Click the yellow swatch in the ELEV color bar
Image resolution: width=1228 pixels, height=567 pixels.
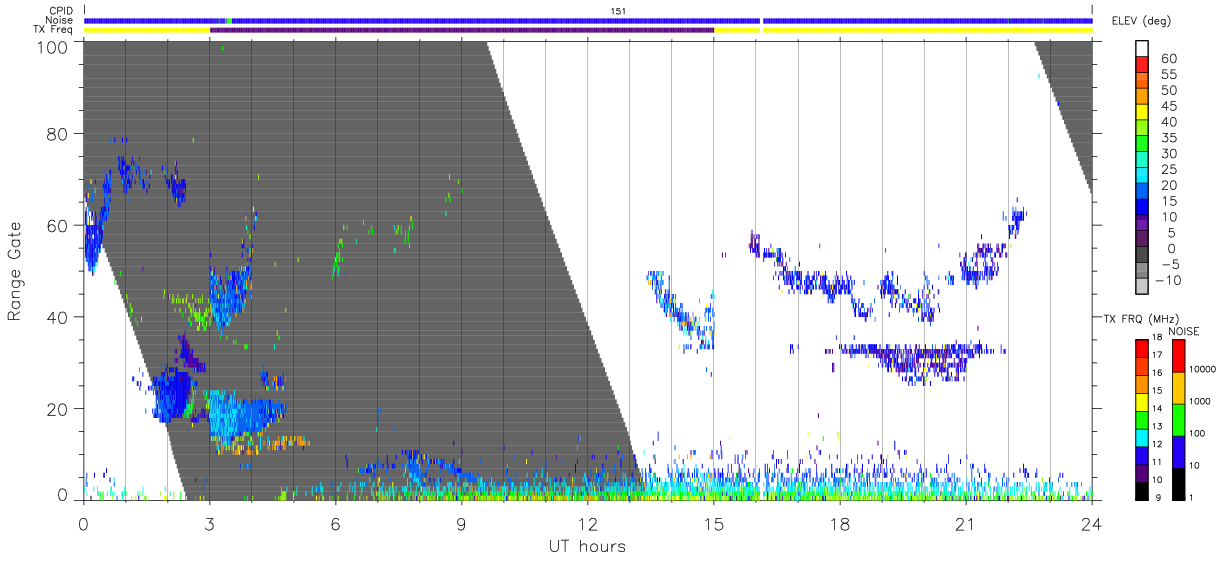point(1142,113)
